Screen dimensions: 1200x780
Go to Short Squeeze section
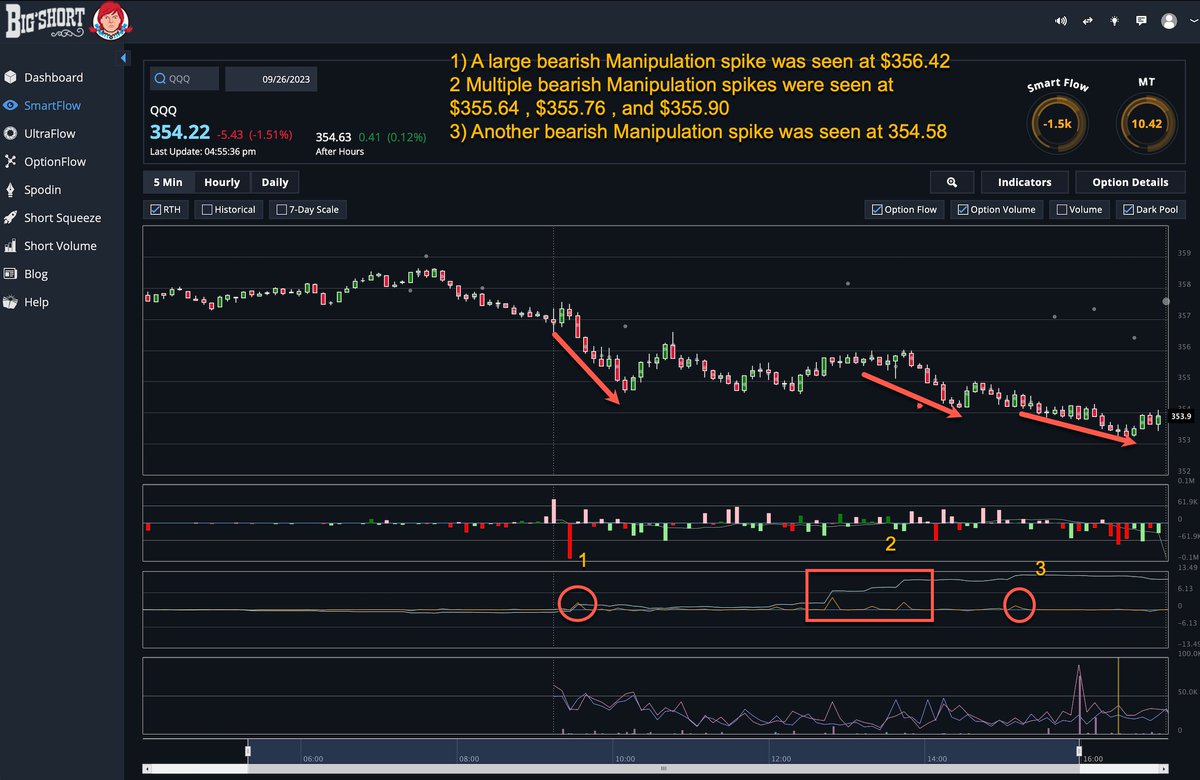[63, 217]
